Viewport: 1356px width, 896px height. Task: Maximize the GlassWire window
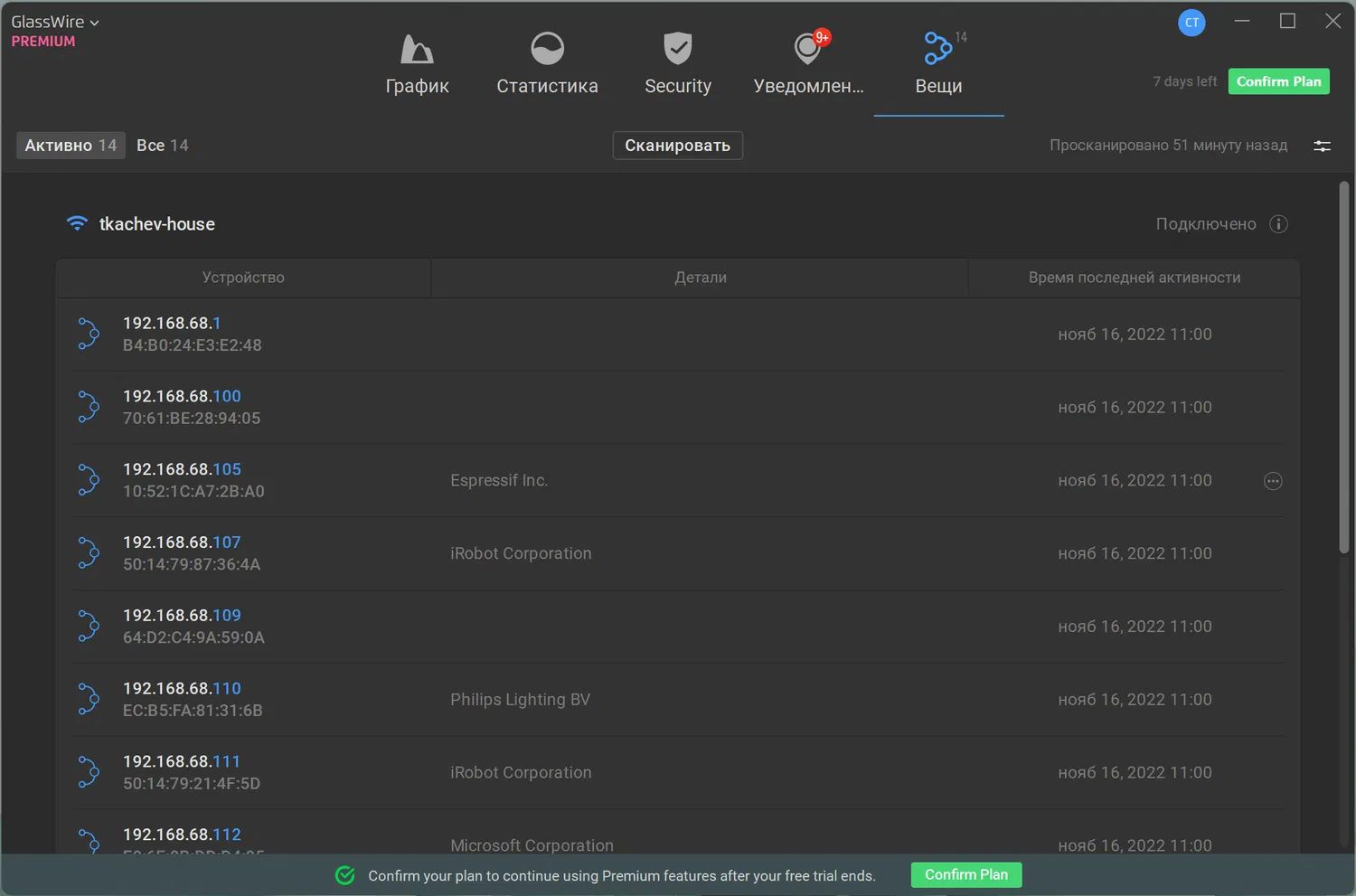(1288, 21)
